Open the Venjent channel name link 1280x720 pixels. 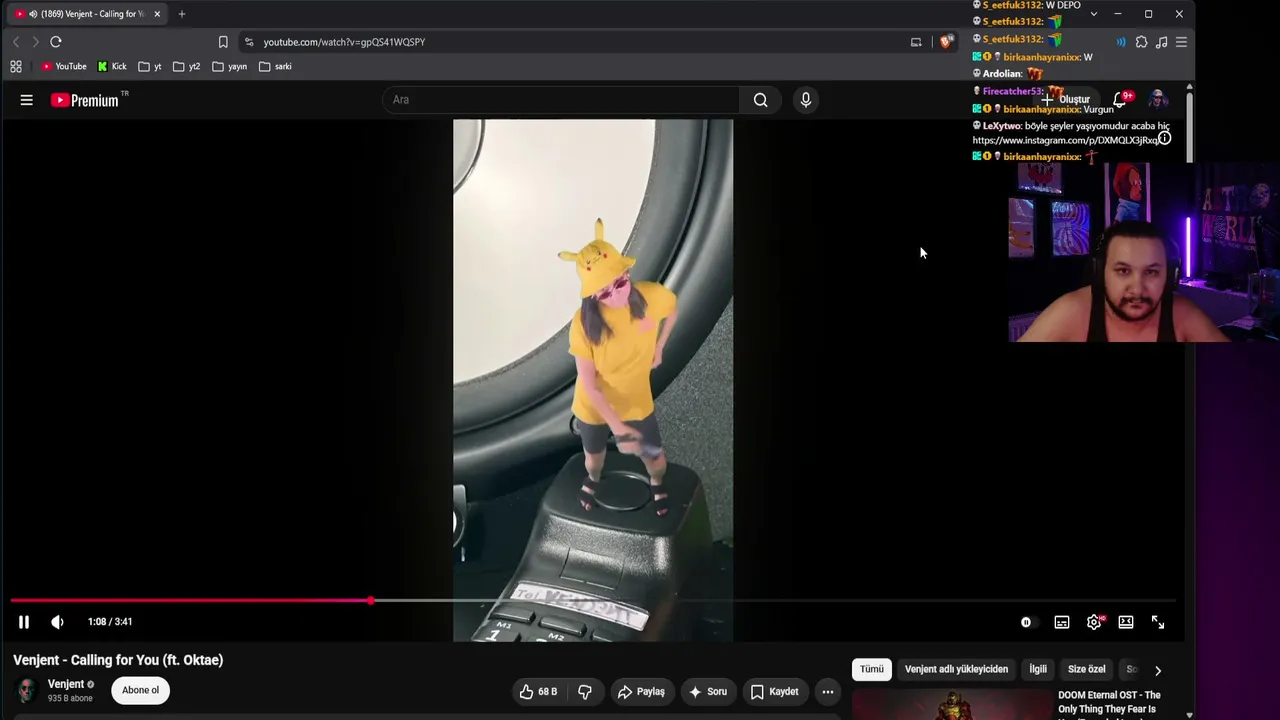click(65, 684)
